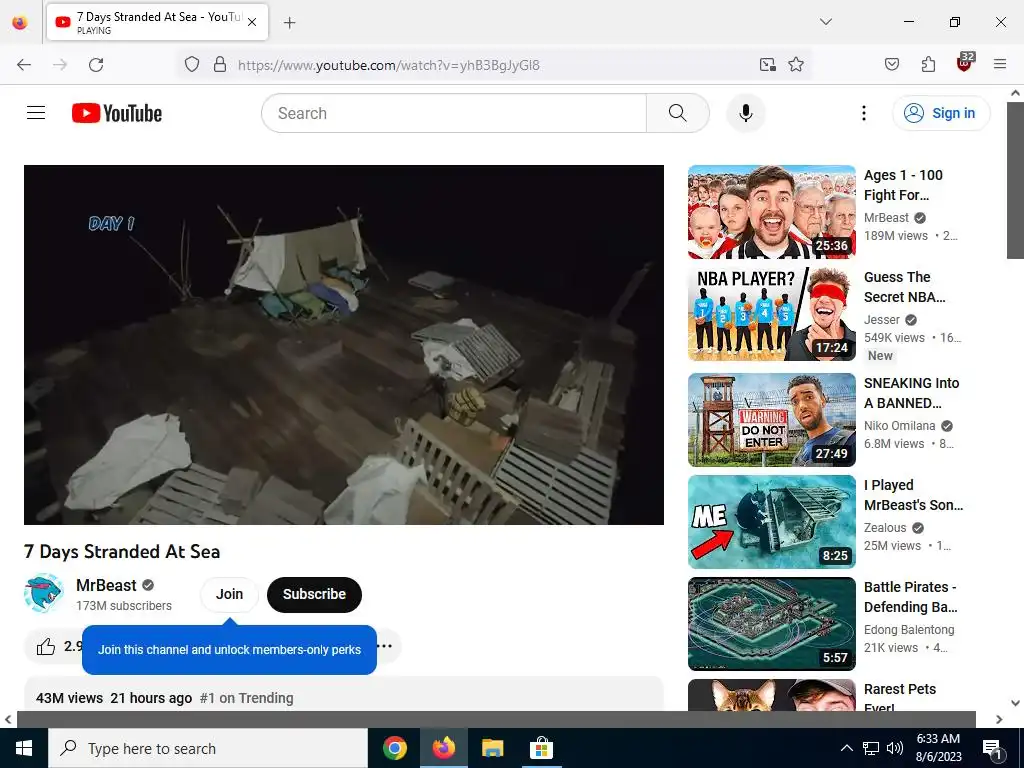Expand the list all tabs chevron
This screenshot has width=1024, height=768.
(826, 22)
